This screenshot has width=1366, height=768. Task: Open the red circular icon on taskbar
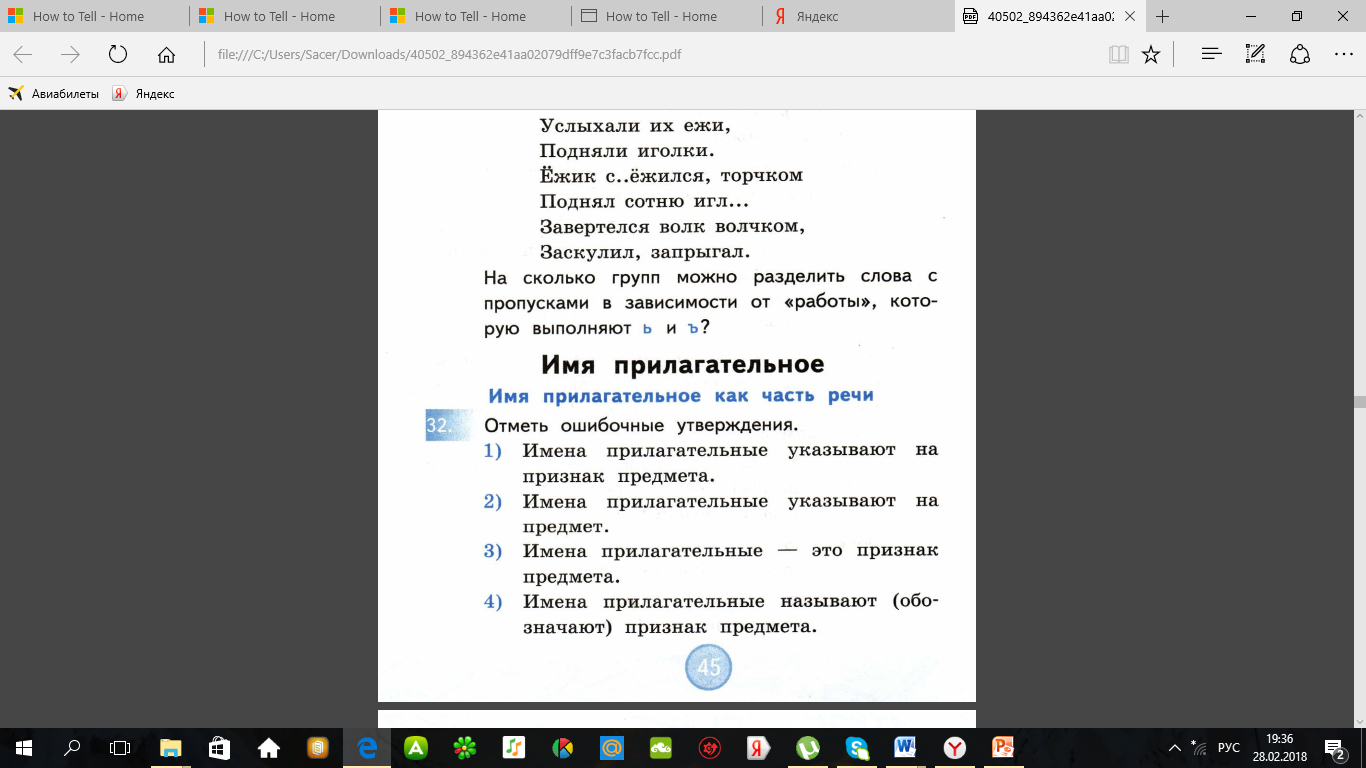709,747
